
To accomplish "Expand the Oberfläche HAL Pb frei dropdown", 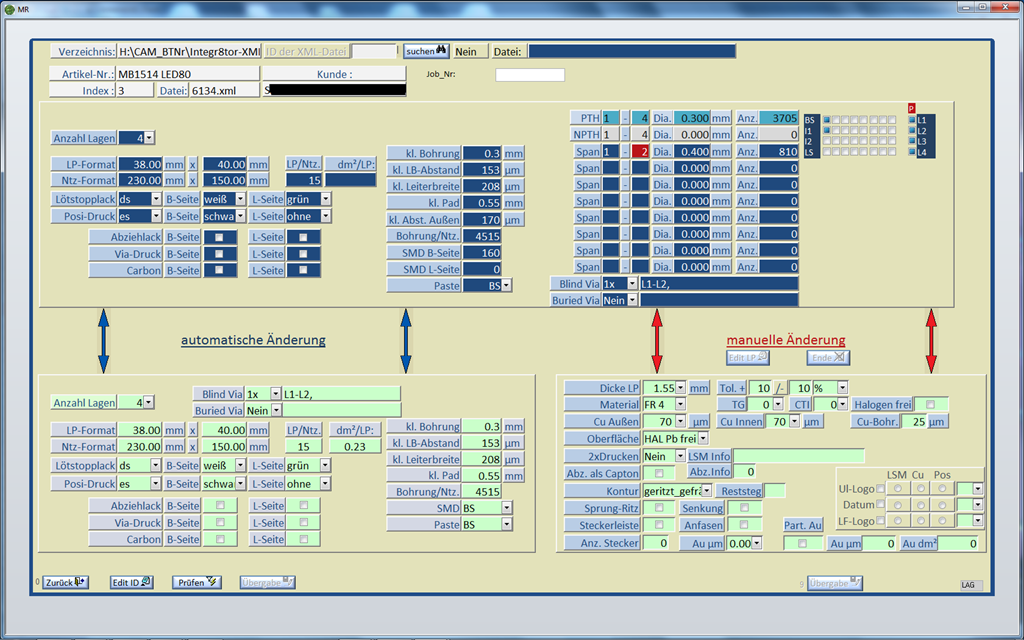I will point(703,438).
